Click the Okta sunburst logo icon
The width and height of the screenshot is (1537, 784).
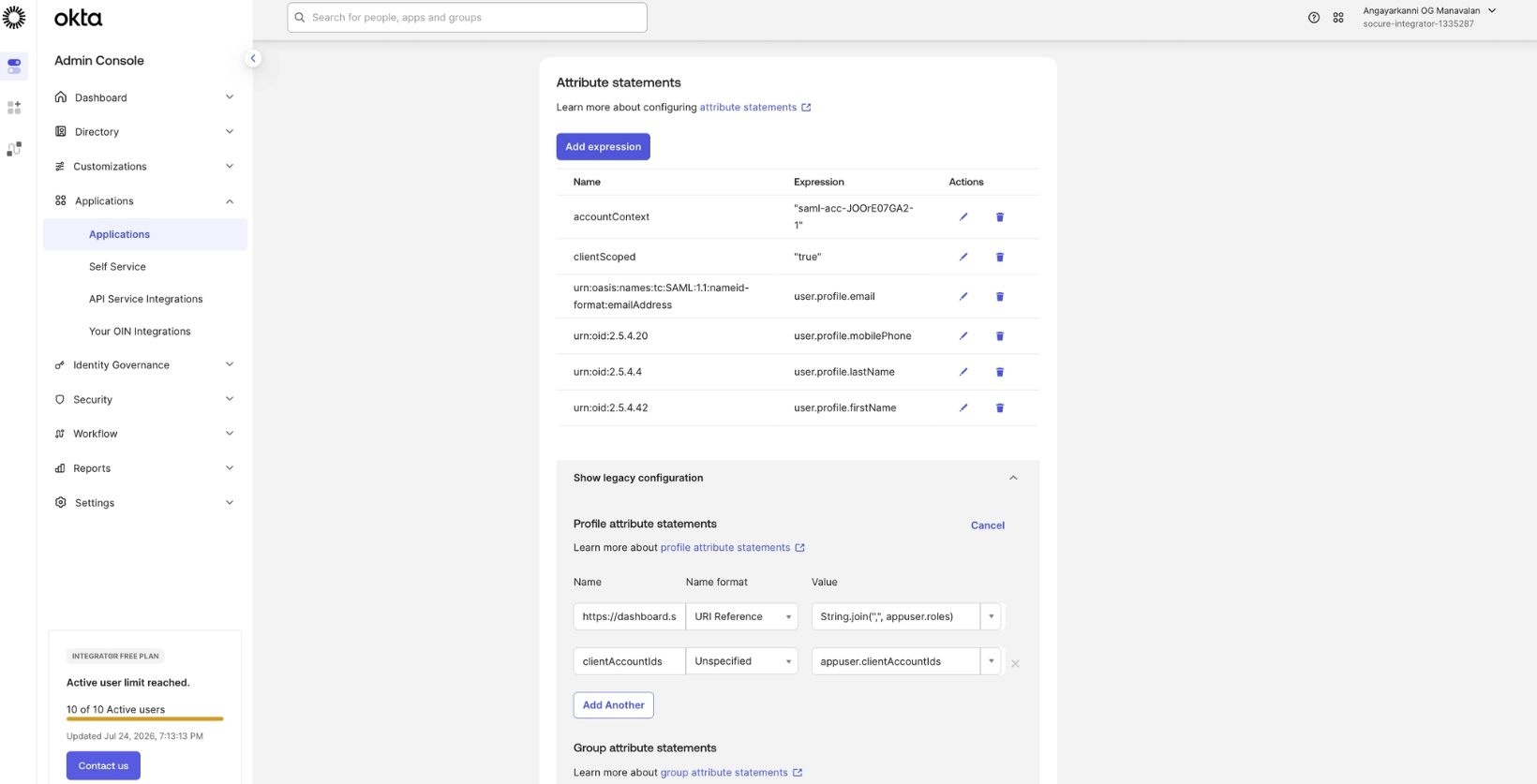pyautogui.click(x=14, y=17)
